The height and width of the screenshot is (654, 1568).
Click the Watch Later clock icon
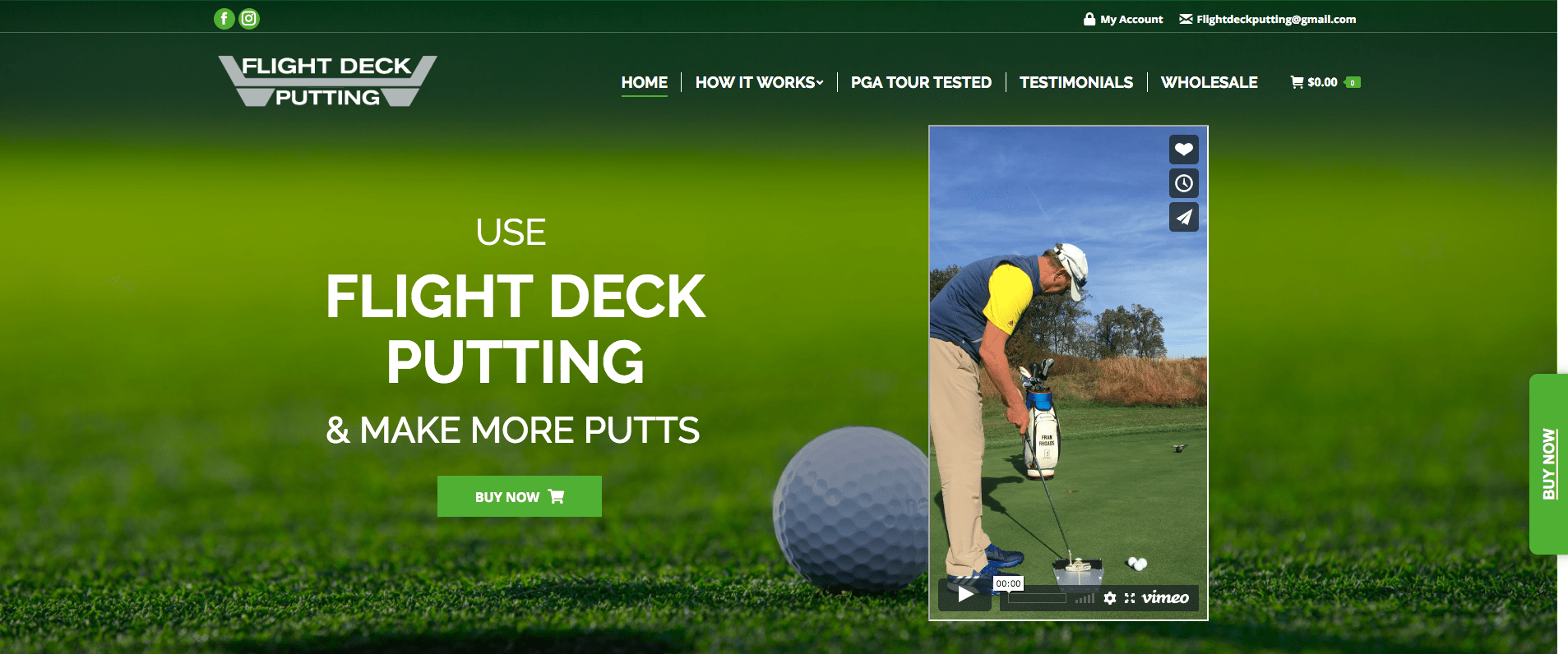pos(1183,183)
